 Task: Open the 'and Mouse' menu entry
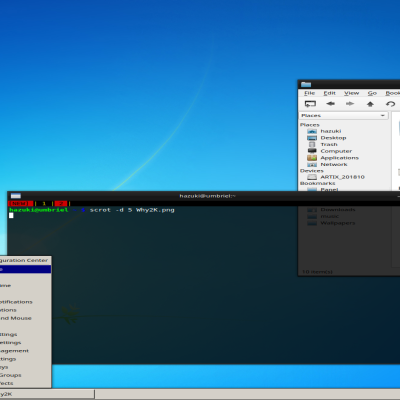point(25,318)
